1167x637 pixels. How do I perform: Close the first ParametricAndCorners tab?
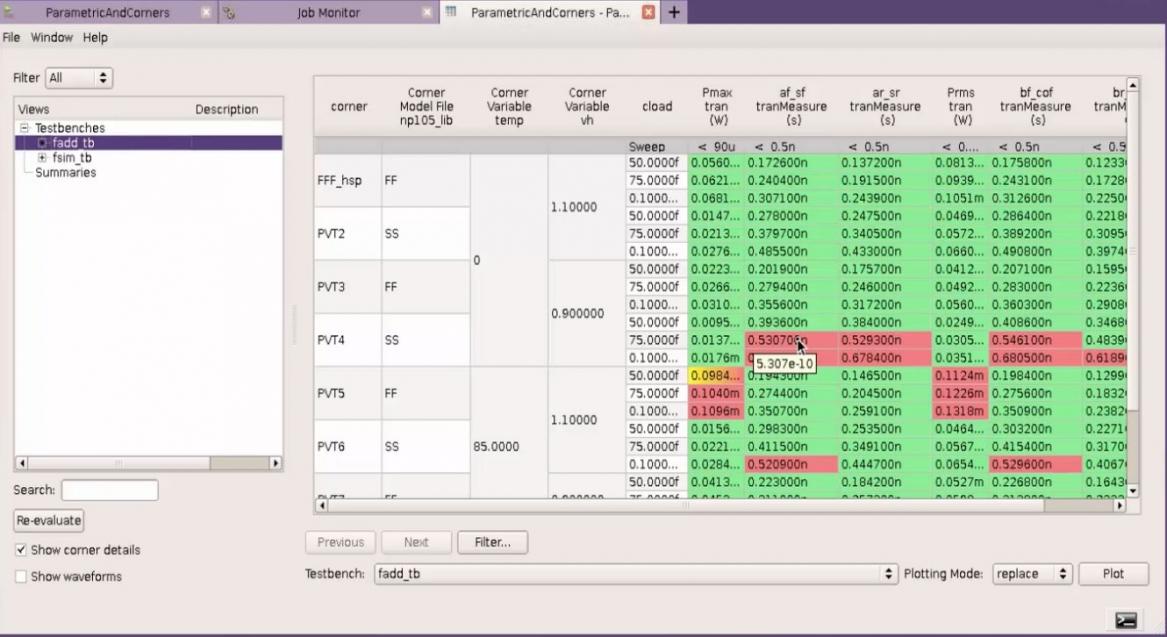point(206,13)
